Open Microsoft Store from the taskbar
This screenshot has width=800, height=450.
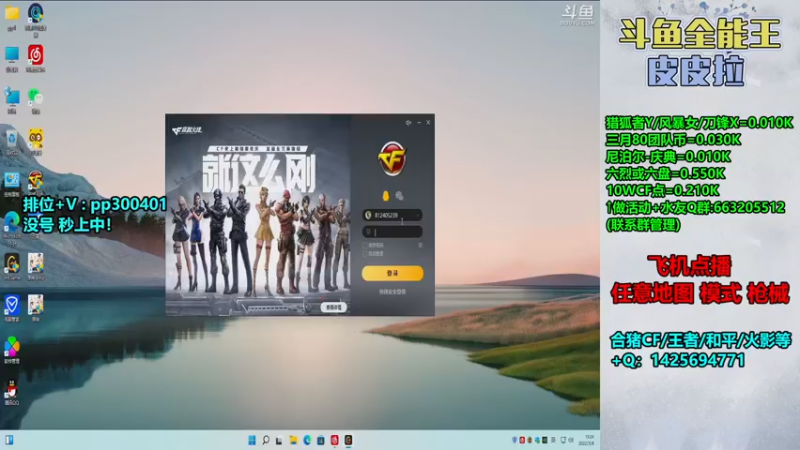click(321, 440)
